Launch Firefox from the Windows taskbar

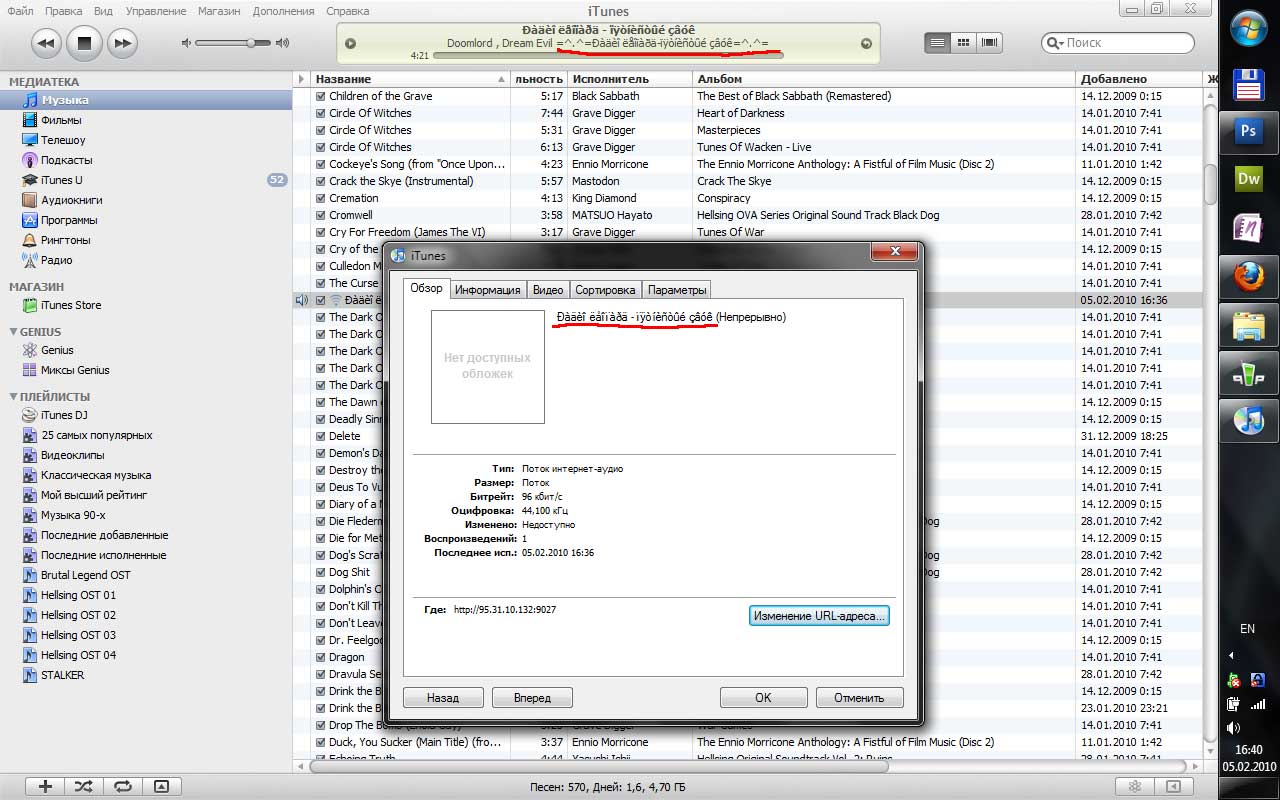click(x=1248, y=278)
